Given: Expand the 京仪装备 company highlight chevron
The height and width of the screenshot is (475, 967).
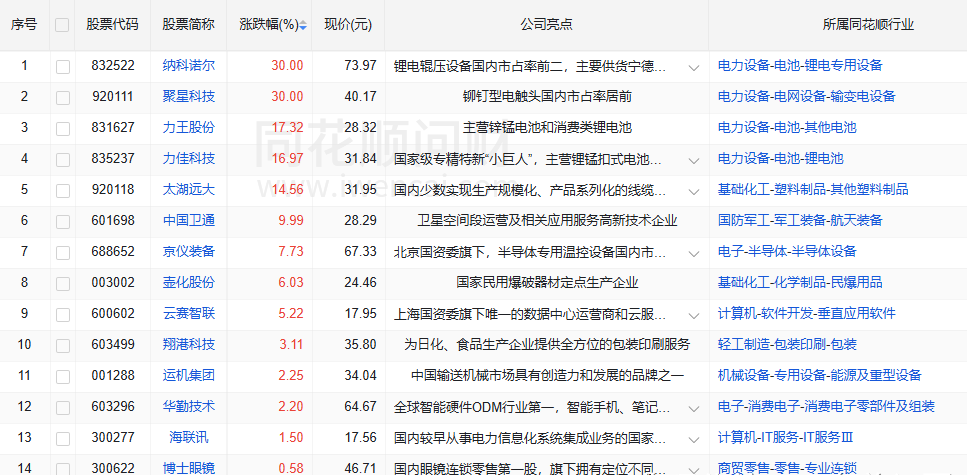Looking at the screenshot, I should [694, 253].
